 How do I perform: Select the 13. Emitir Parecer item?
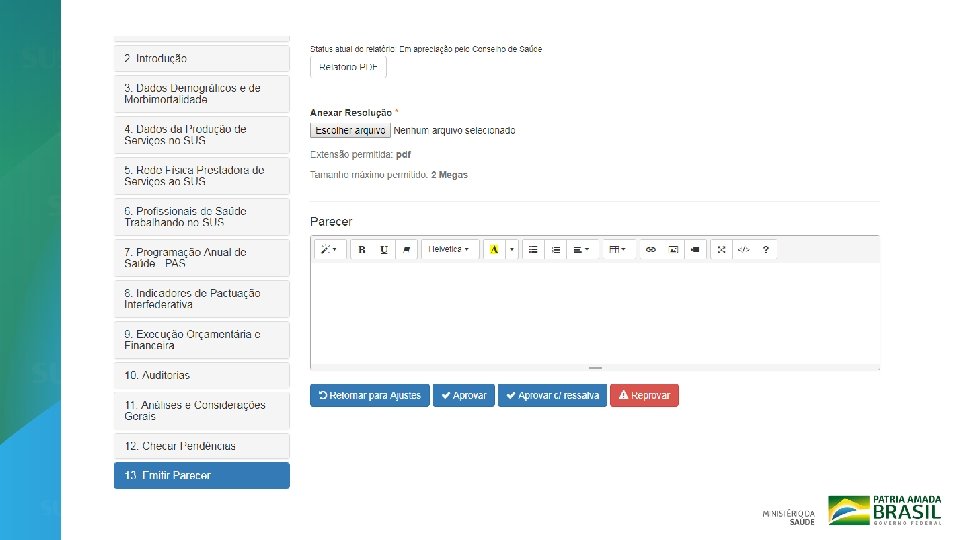pyautogui.click(x=201, y=475)
